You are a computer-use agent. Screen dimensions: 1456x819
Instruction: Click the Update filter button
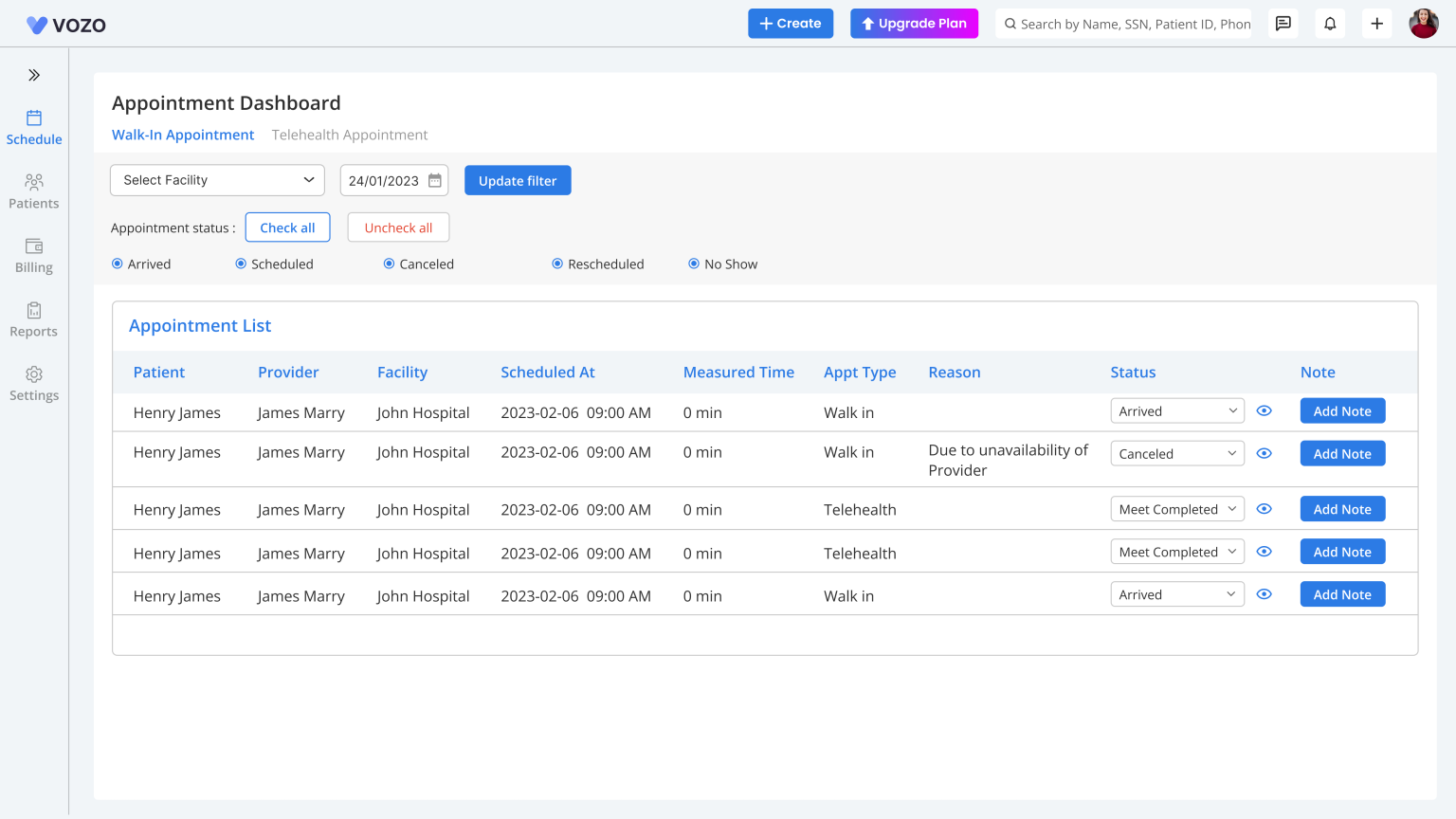click(x=518, y=180)
